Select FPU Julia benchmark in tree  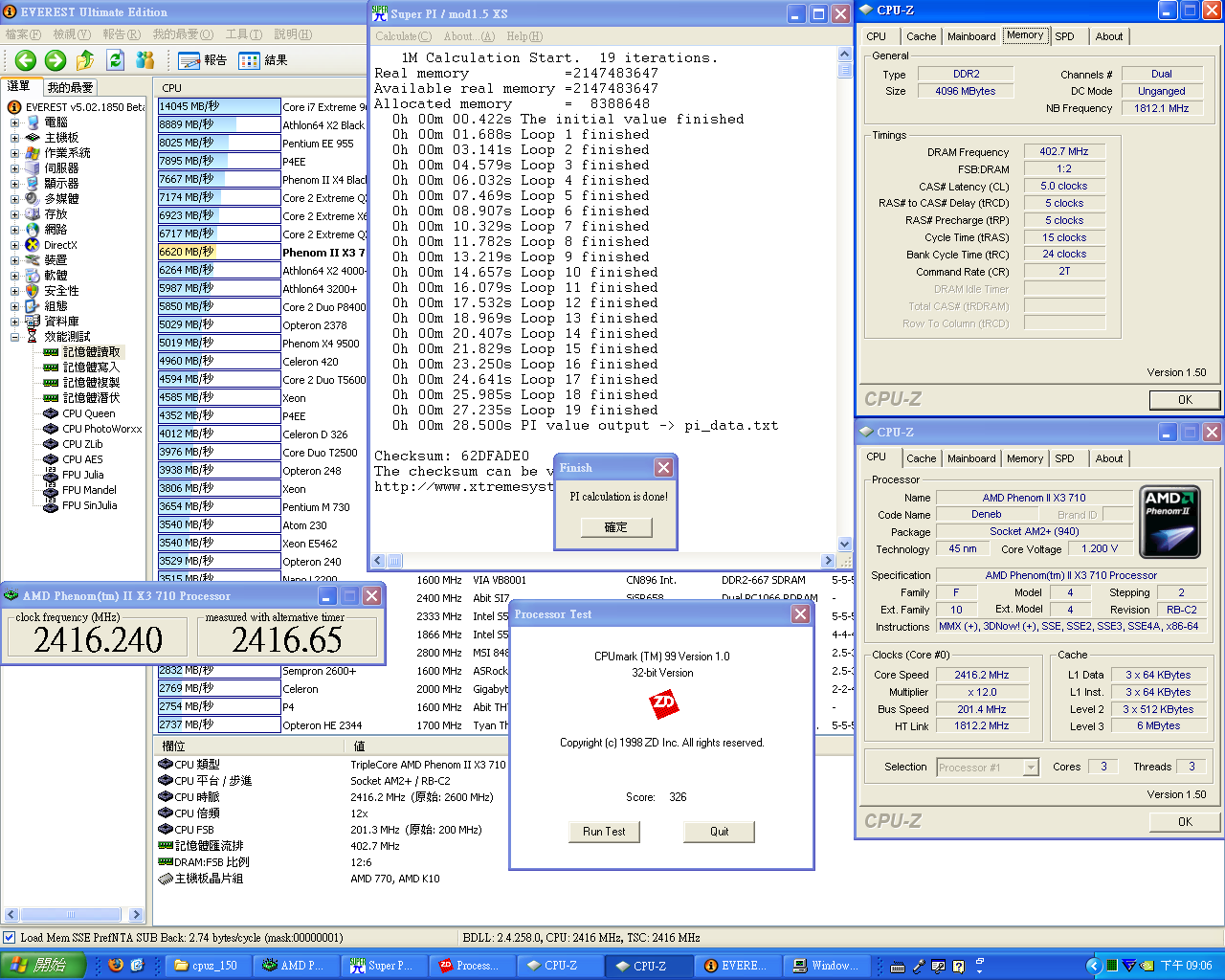point(82,475)
